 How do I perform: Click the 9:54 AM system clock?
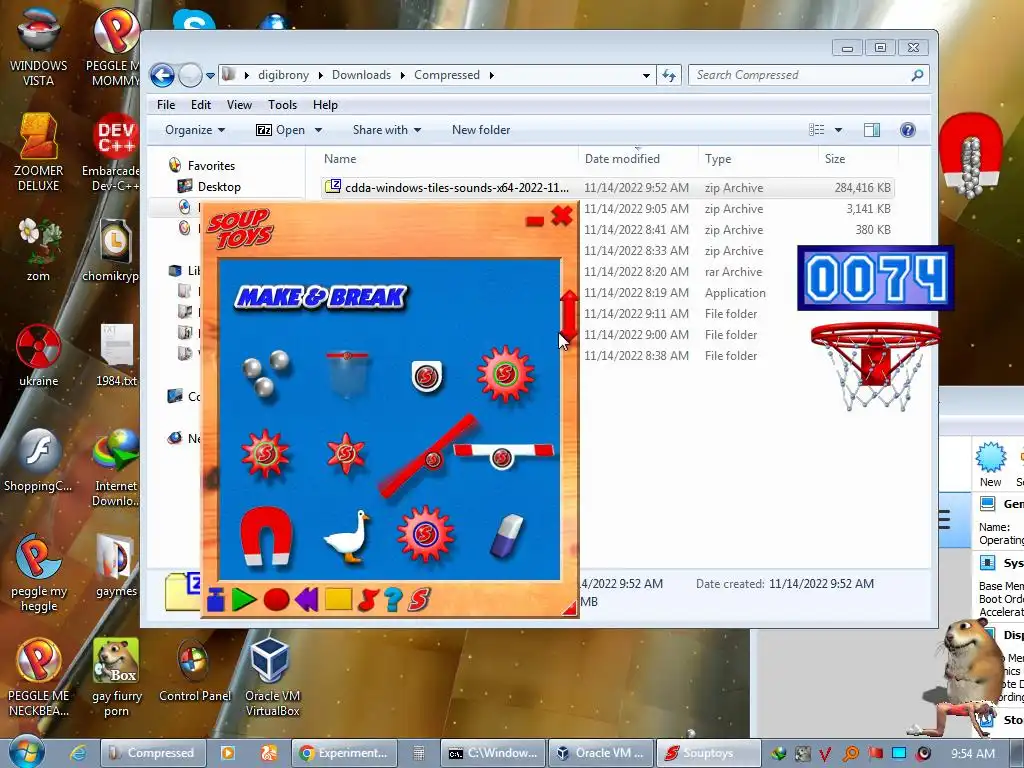973,753
